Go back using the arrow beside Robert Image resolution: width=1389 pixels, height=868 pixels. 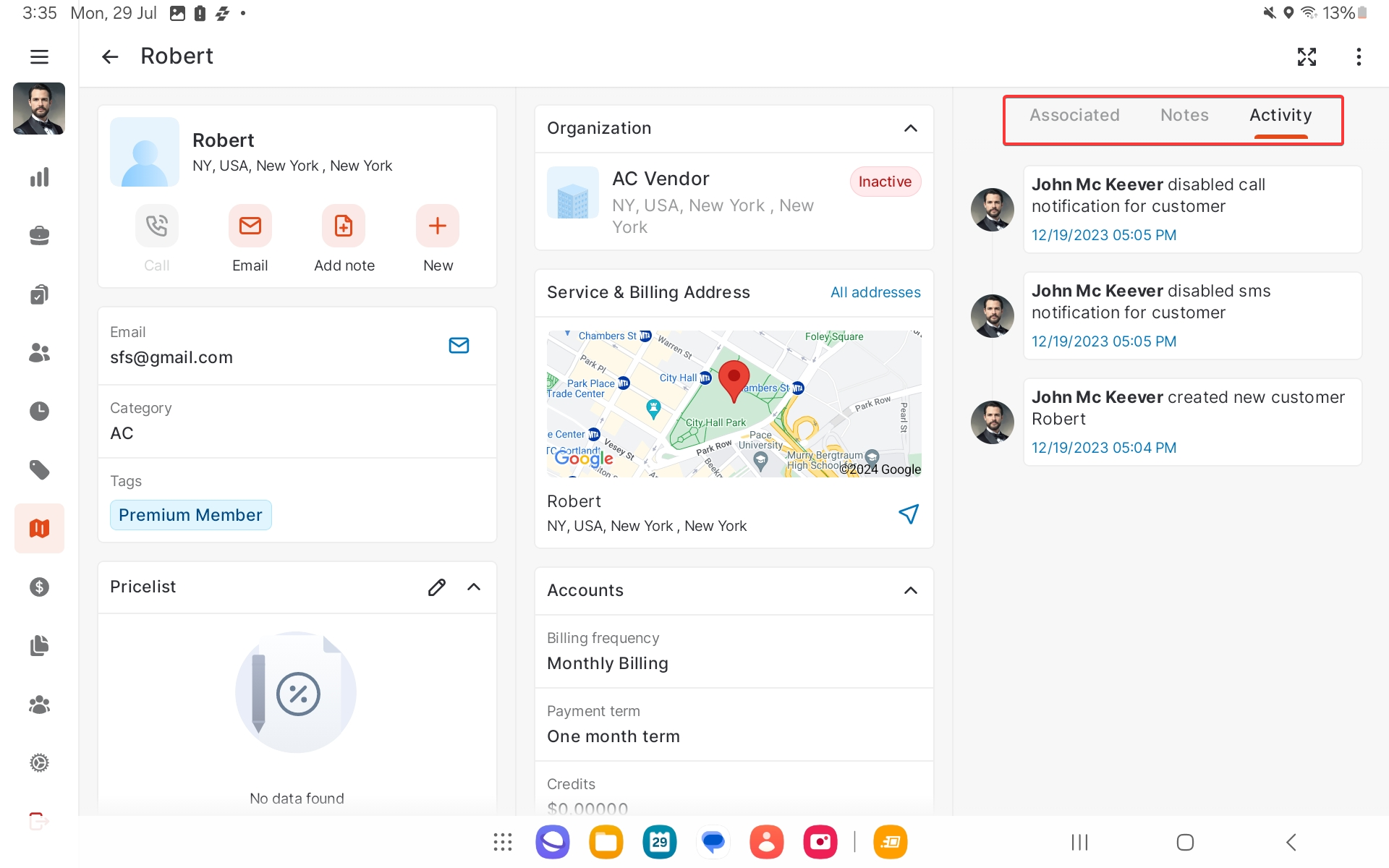[110, 56]
